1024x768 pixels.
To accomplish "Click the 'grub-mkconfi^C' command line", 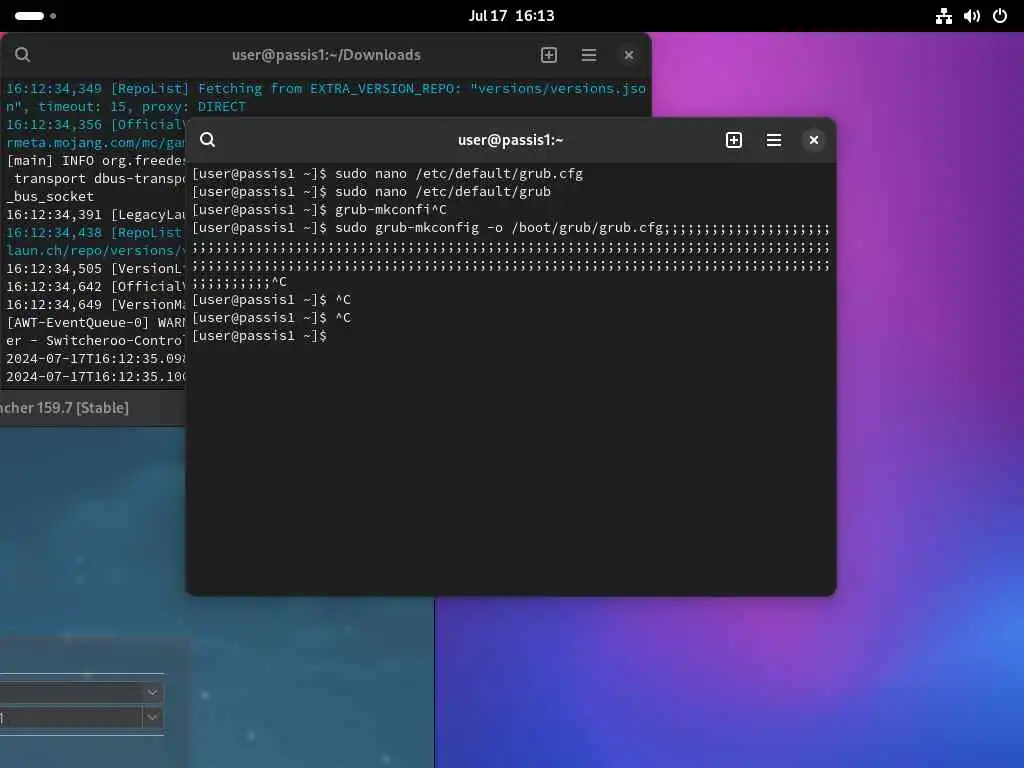I will 391,210.
